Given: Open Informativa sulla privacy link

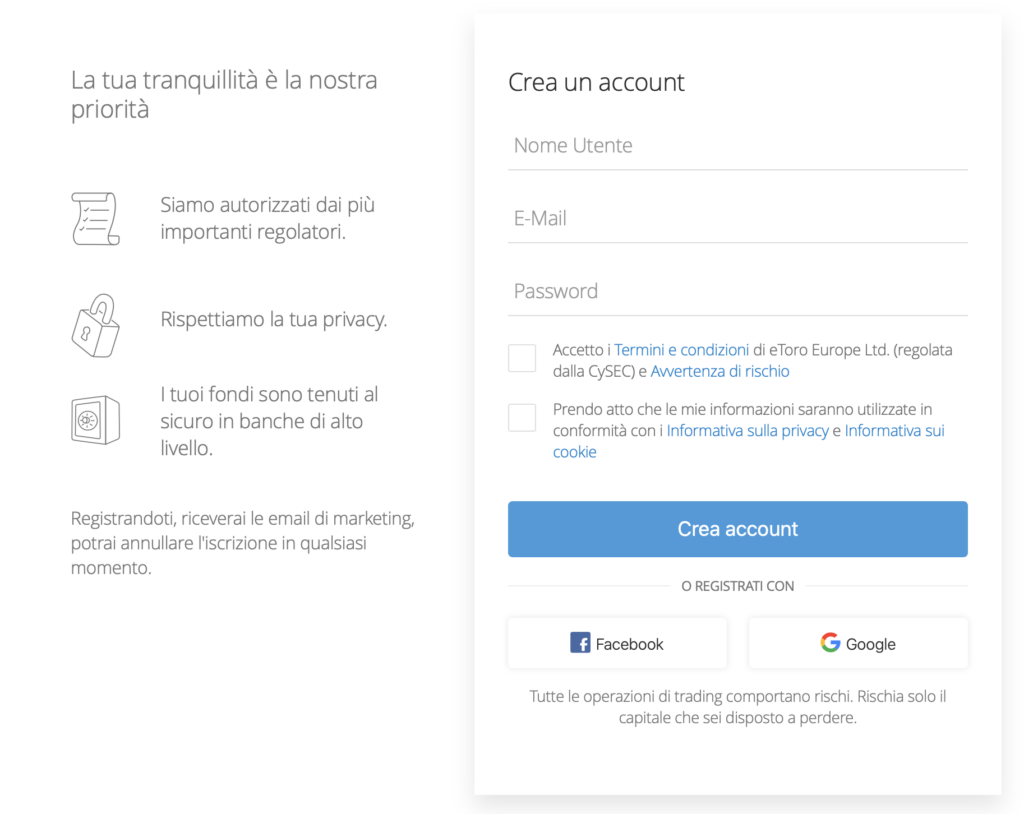Looking at the screenshot, I should pyautogui.click(x=747, y=431).
